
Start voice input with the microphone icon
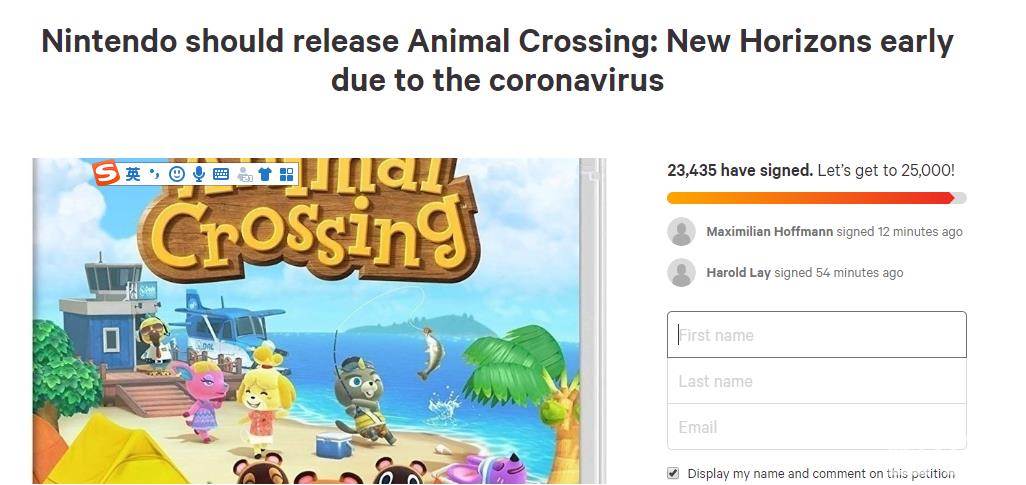[199, 174]
